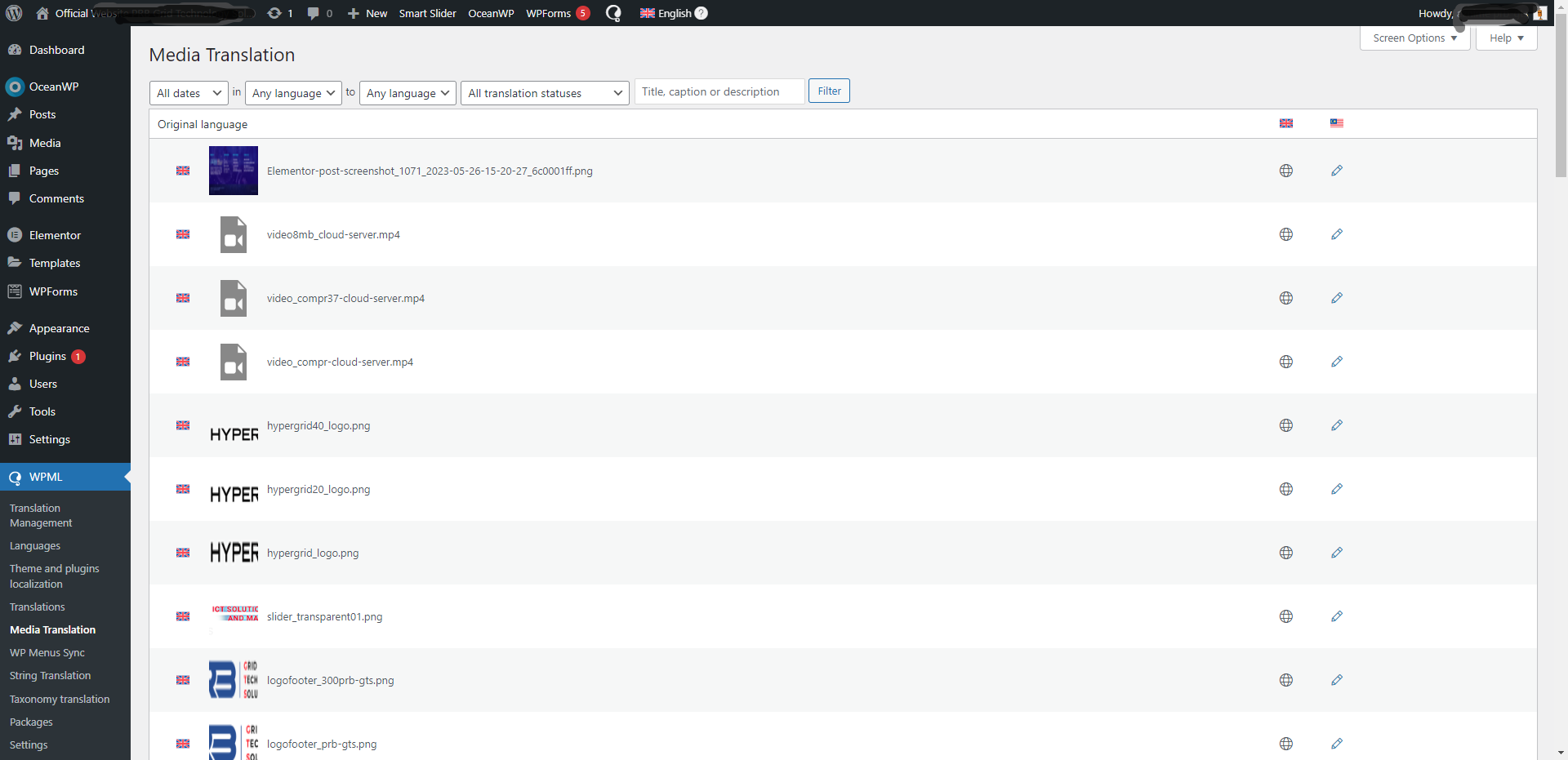Open Plugins in the sidebar
Image resolution: width=1568 pixels, height=760 pixels.
[x=65, y=356]
